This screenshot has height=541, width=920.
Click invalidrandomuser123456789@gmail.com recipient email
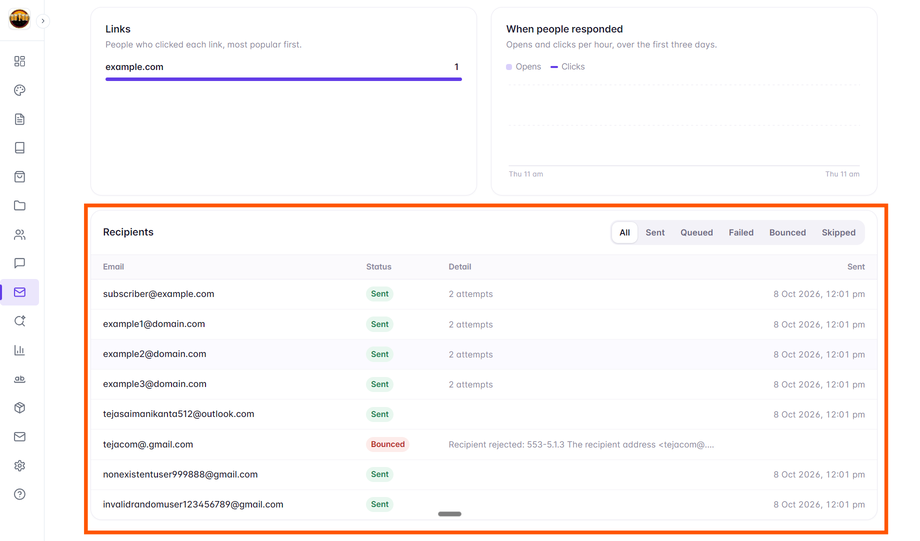[x=193, y=504]
